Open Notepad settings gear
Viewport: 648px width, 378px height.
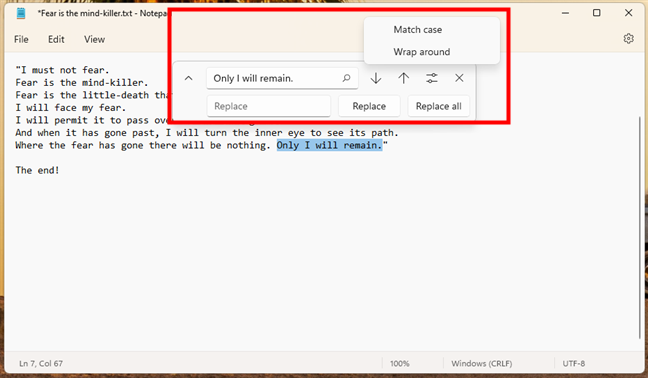(x=628, y=39)
